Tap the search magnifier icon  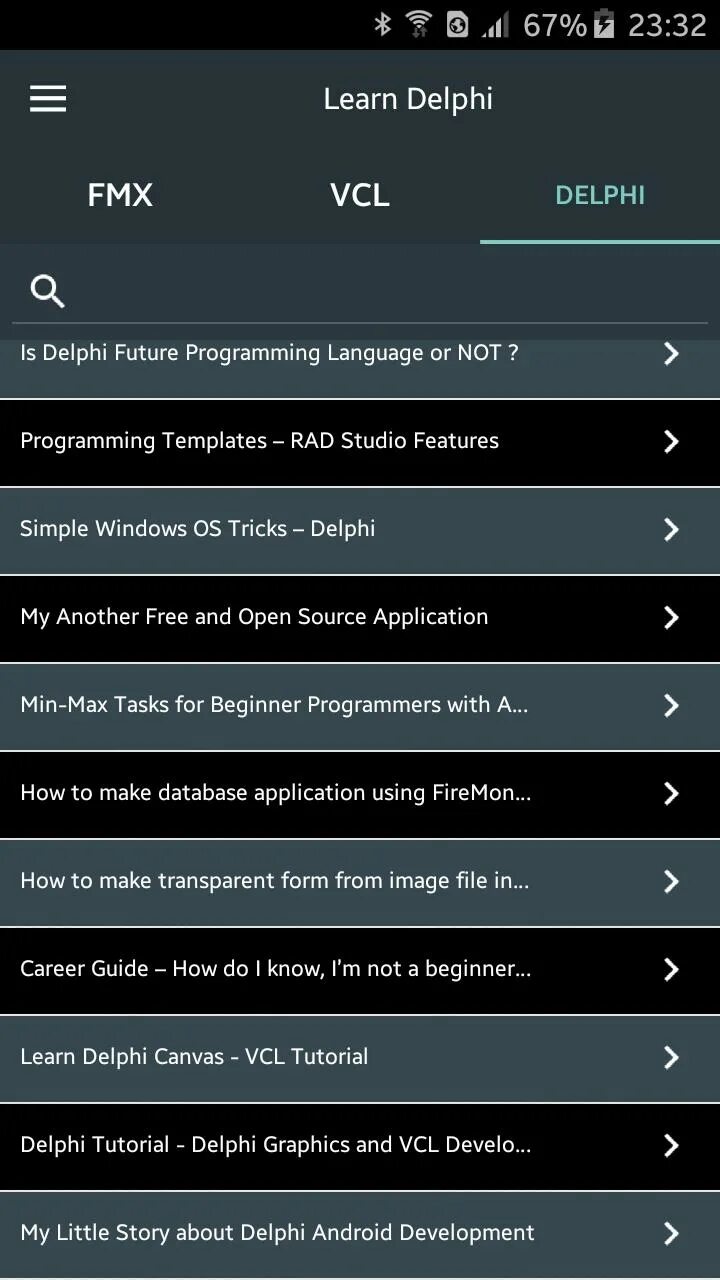click(x=48, y=291)
